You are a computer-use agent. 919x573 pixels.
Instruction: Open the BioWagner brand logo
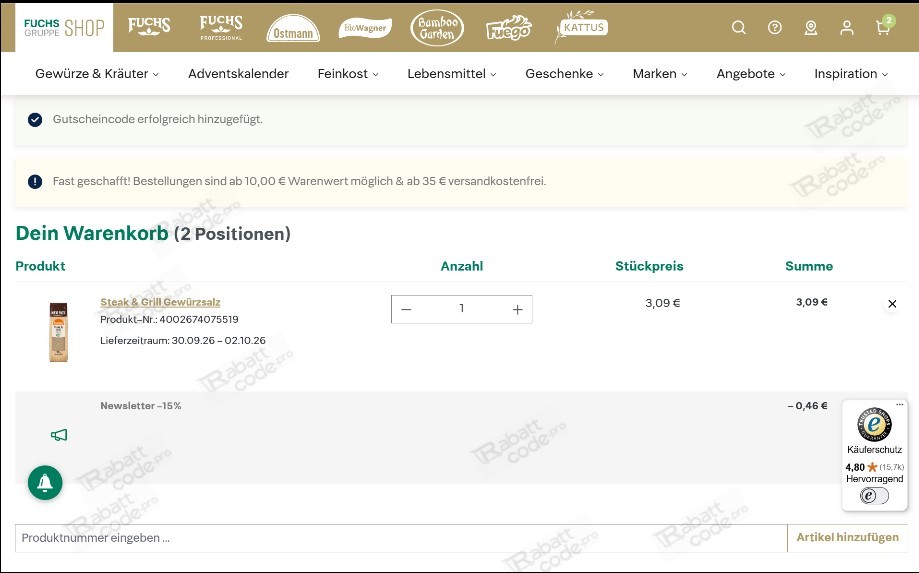click(x=365, y=28)
